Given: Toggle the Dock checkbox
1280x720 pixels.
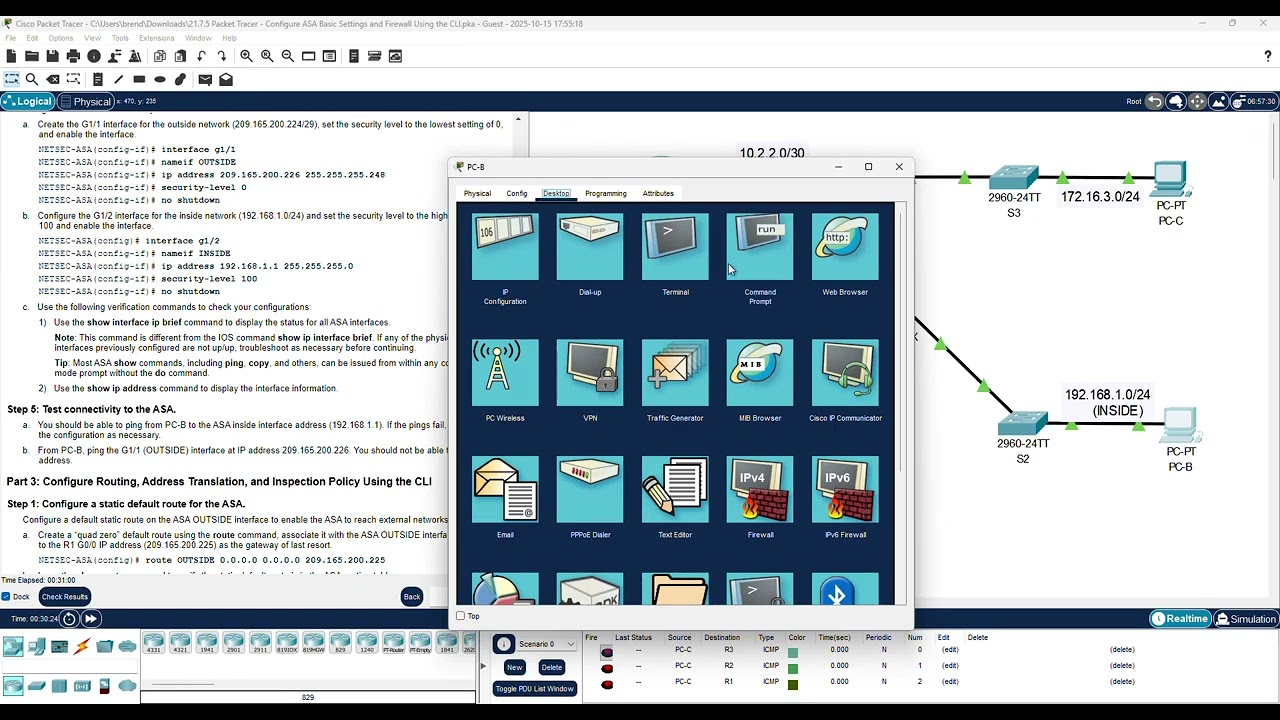Looking at the screenshot, I should 6,597.
